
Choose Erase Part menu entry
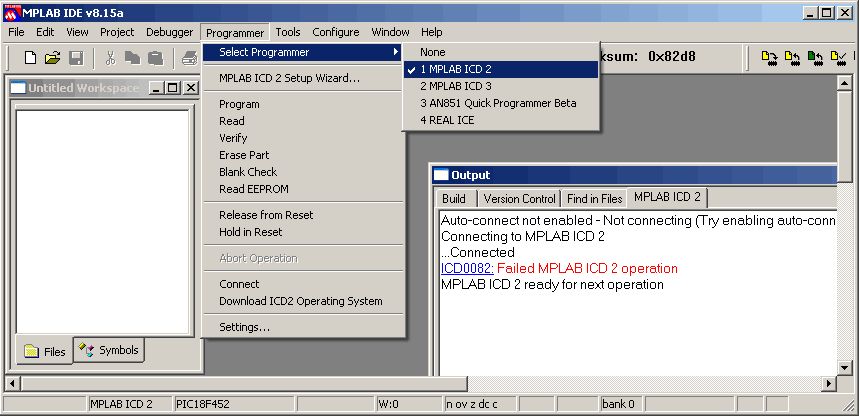pyautogui.click(x=303, y=155)
